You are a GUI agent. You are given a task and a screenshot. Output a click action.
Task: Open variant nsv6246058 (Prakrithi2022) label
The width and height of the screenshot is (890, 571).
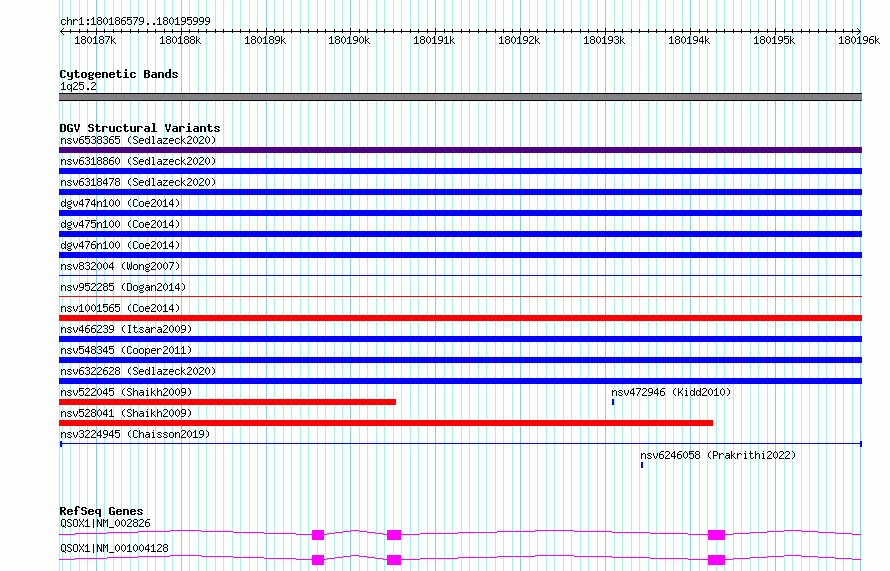click(718, 455)
